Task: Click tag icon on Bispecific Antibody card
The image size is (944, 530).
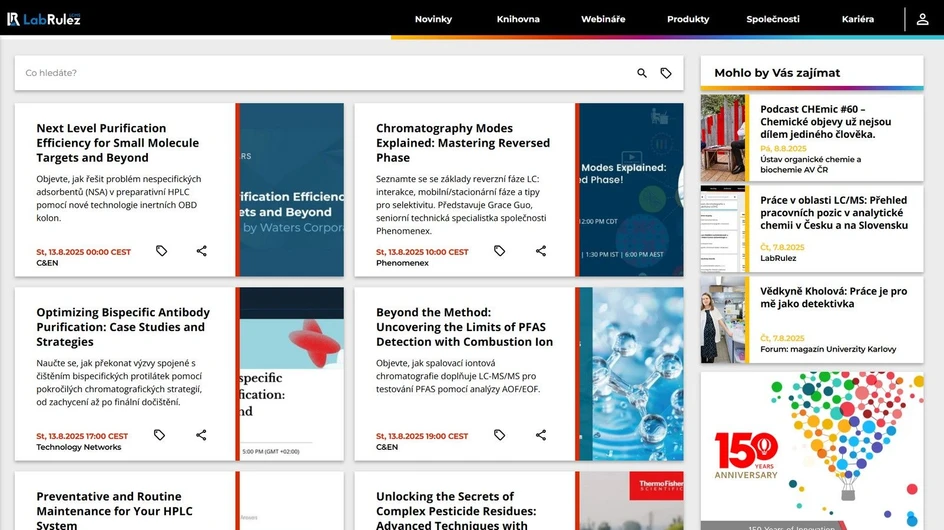Action: pyautogui.click(x=159, y=435)
